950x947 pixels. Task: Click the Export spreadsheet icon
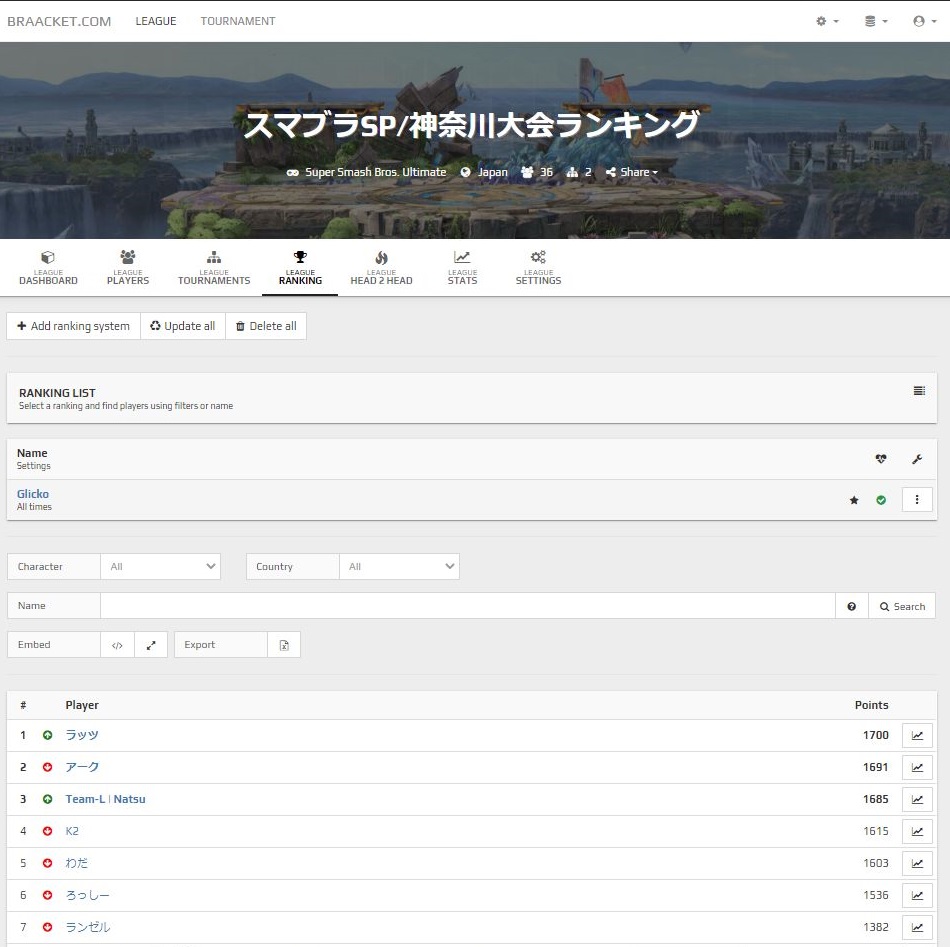pyautogui.click(x=284, y=645)
